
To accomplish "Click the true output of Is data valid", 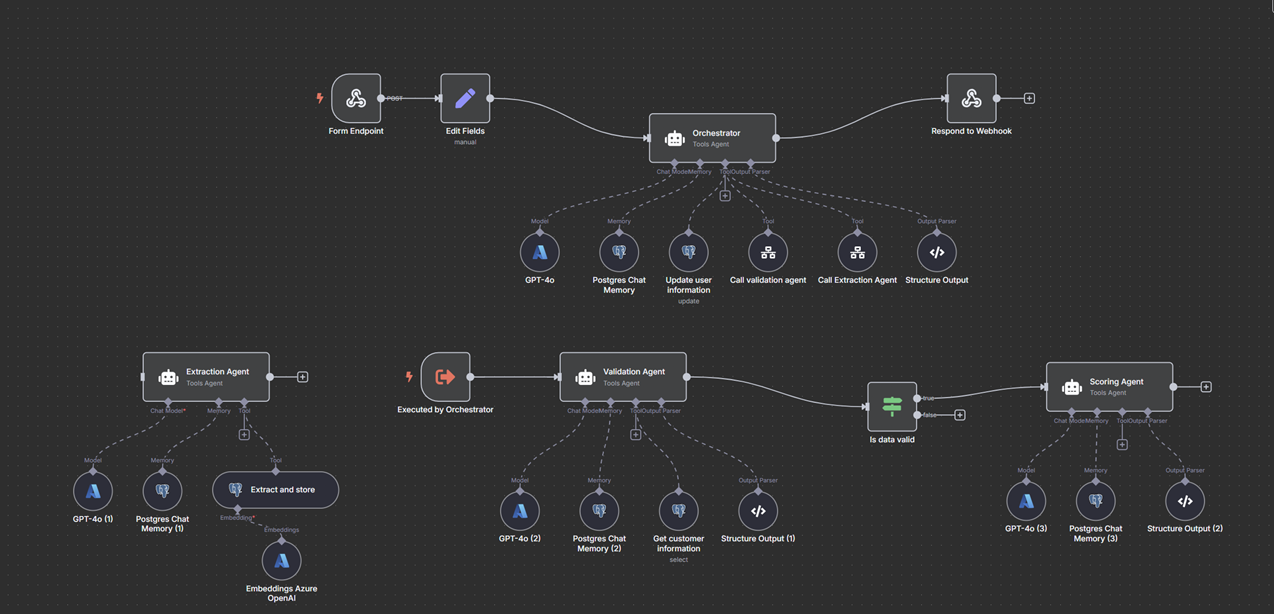I will 917,398.
